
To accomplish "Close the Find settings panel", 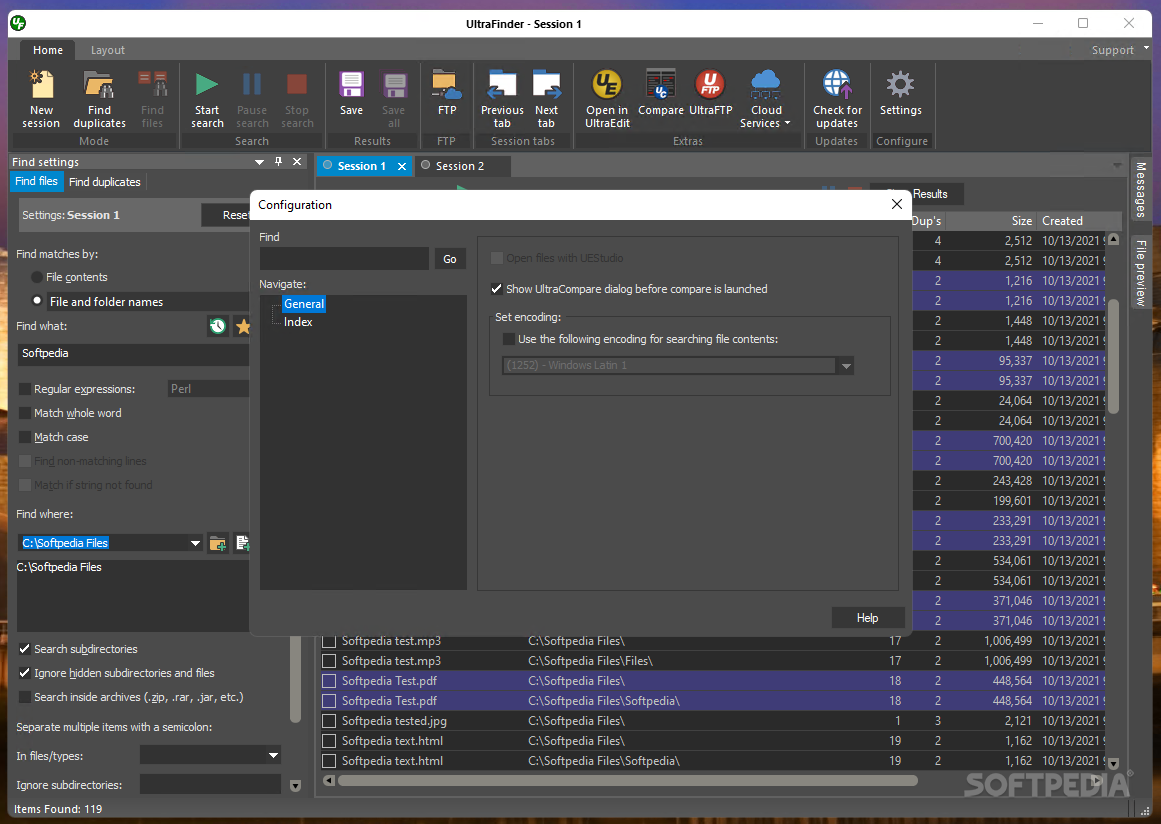I will click(297, 161).
